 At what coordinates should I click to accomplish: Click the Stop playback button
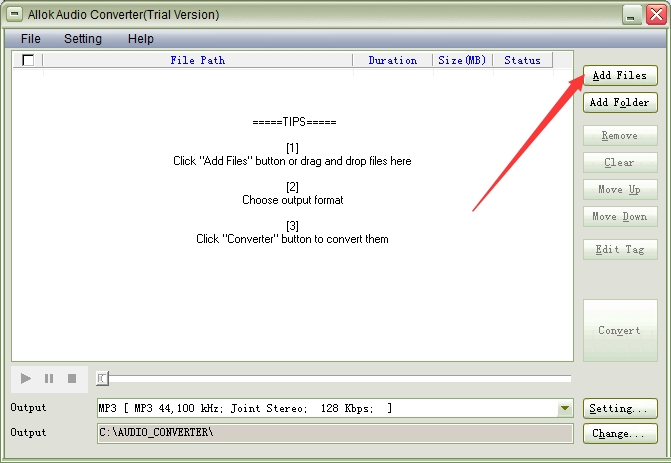click(x=72, y=378)
